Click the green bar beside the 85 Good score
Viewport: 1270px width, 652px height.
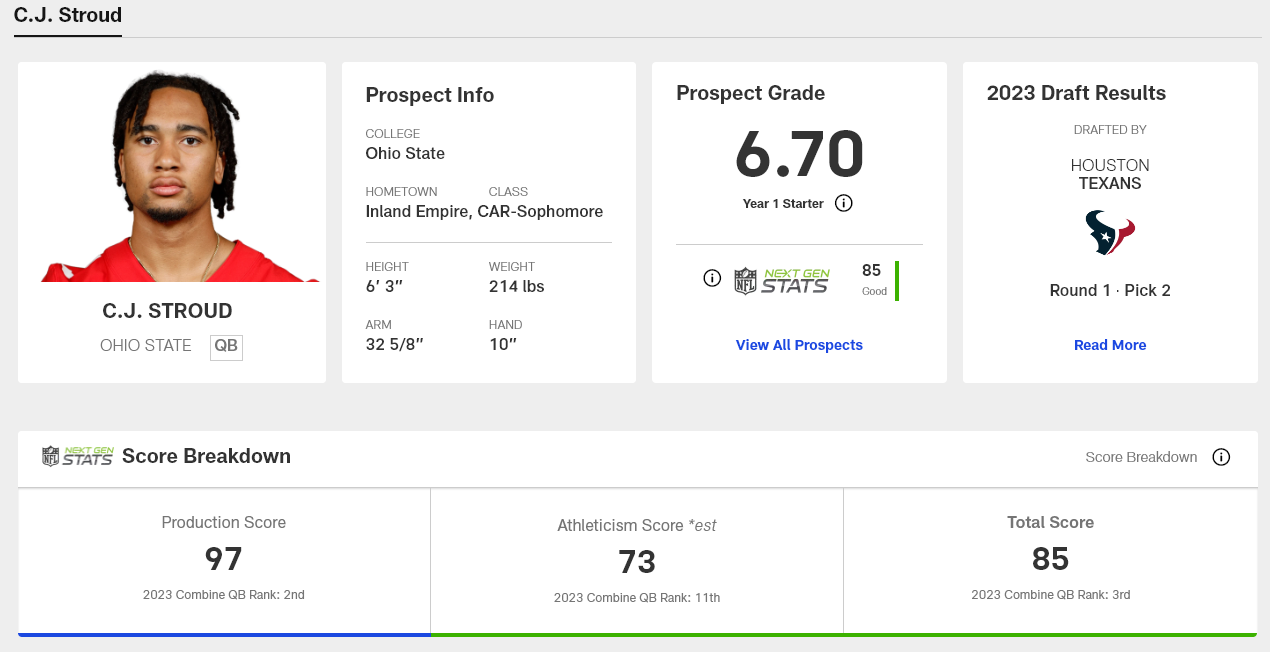(897, 280)
